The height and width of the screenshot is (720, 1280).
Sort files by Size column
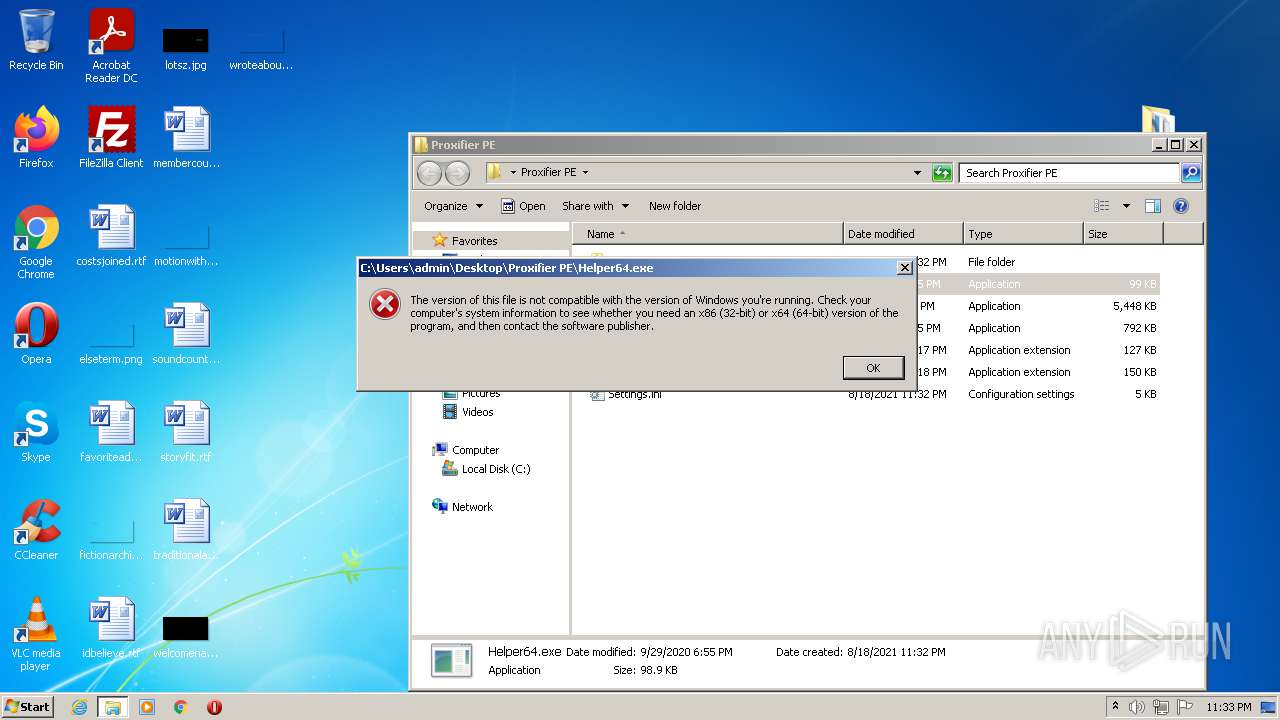click(1123, 234)
